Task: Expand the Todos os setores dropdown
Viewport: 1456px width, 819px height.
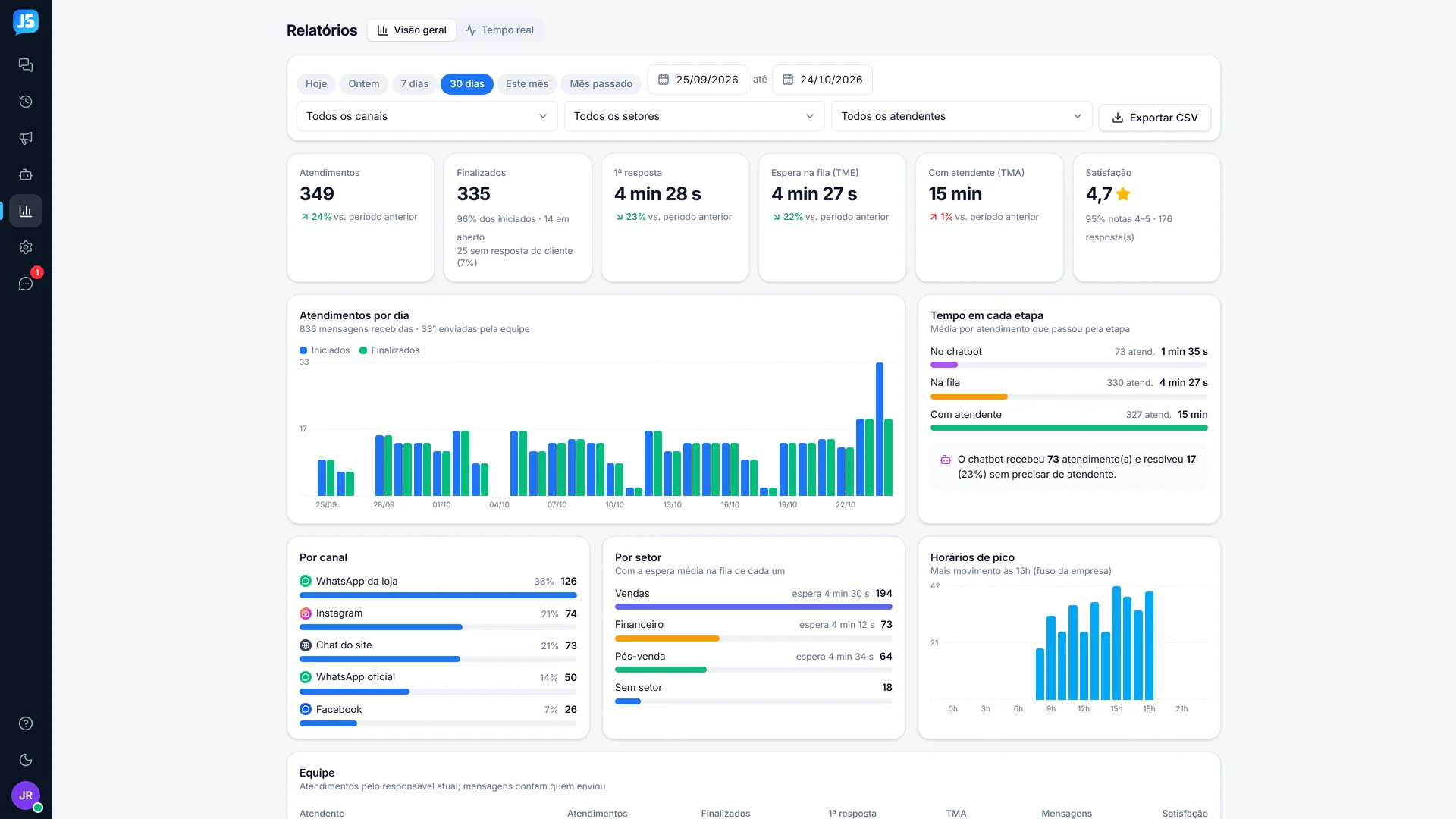Action: 694,116
